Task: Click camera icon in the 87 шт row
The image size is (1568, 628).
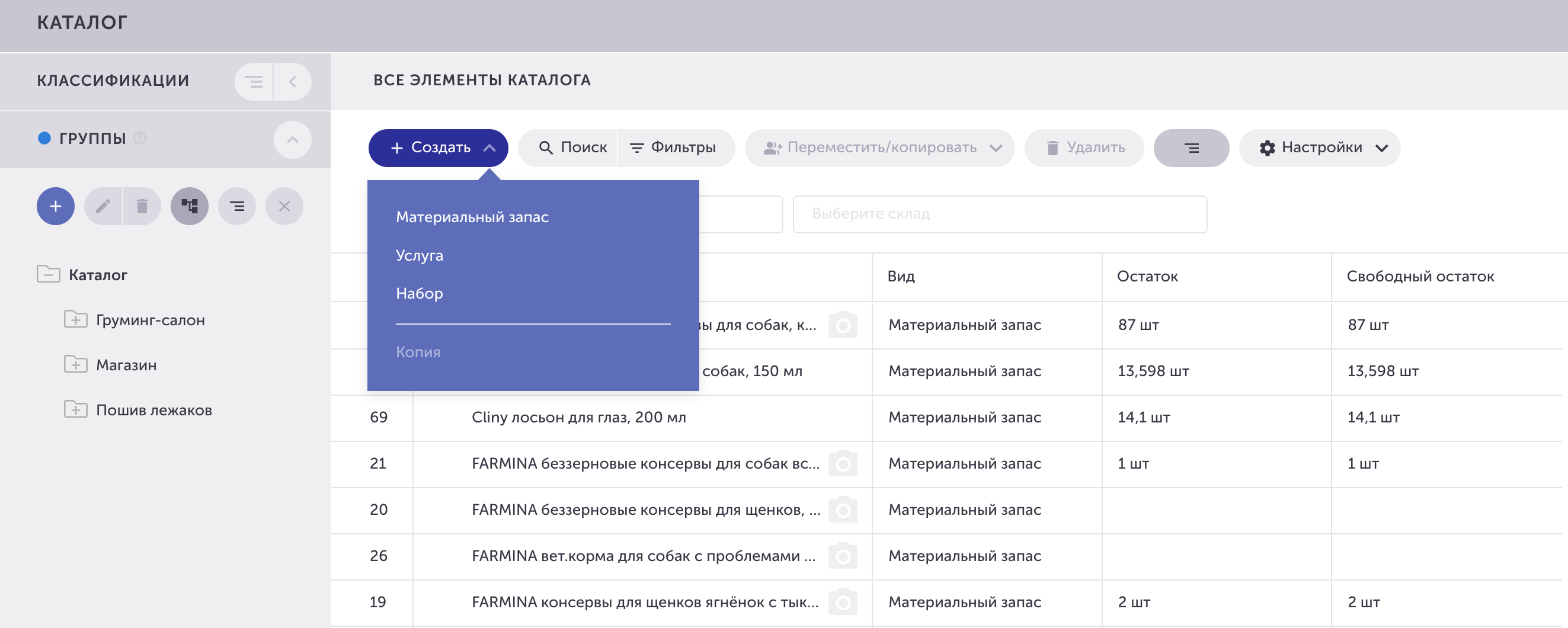Action: (x=843, y=325)
